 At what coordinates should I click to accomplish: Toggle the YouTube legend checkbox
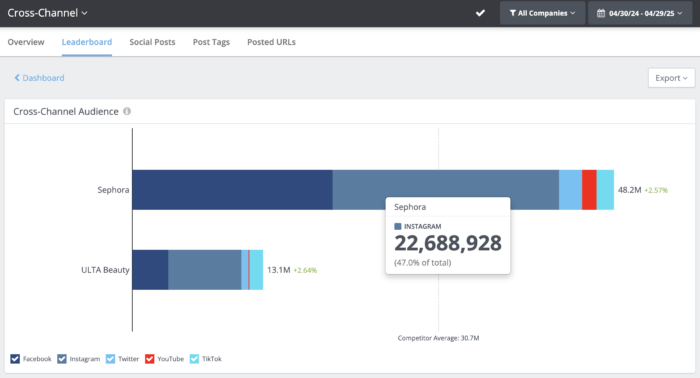point(150,359)
